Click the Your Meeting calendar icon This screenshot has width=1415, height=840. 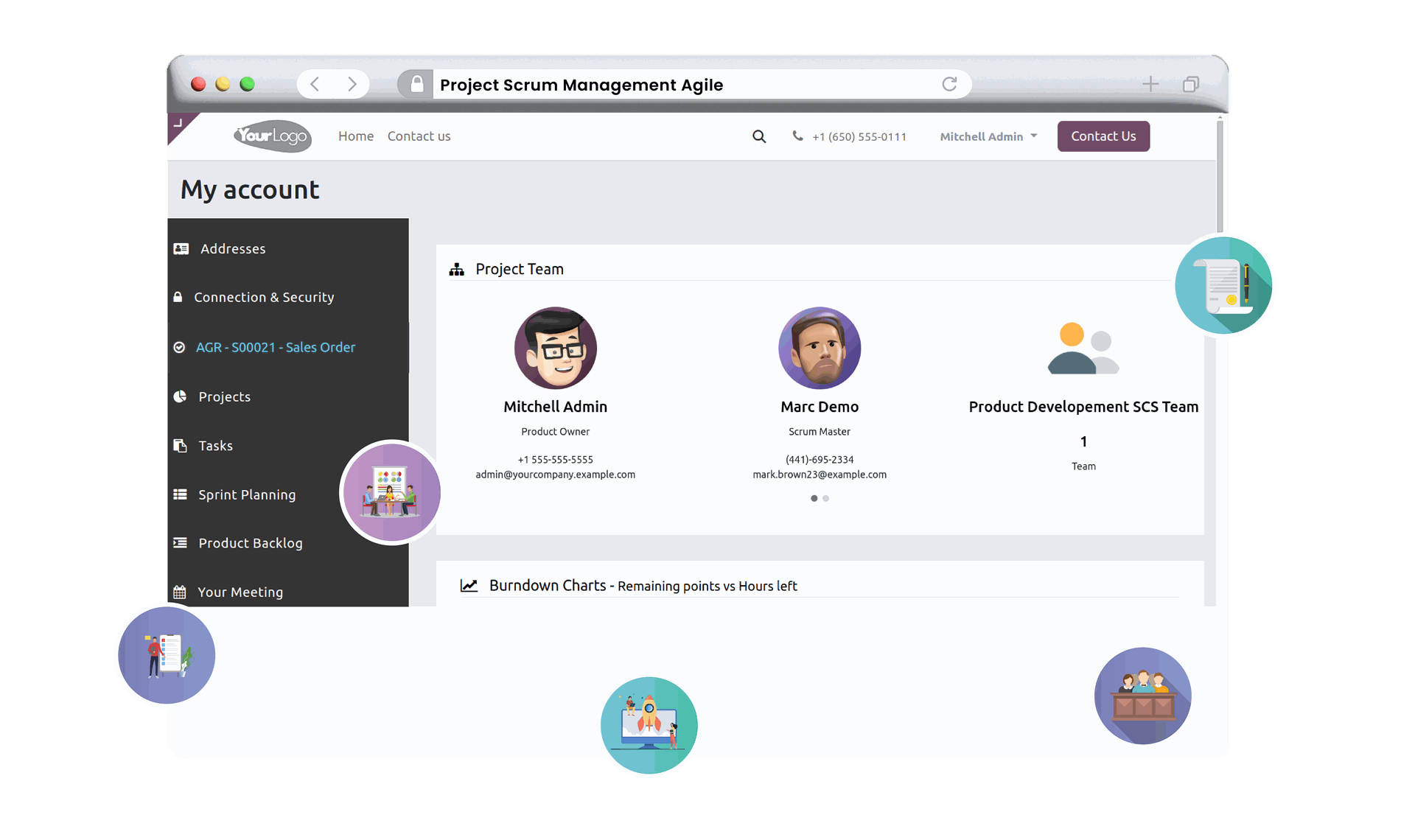point(180,592)
